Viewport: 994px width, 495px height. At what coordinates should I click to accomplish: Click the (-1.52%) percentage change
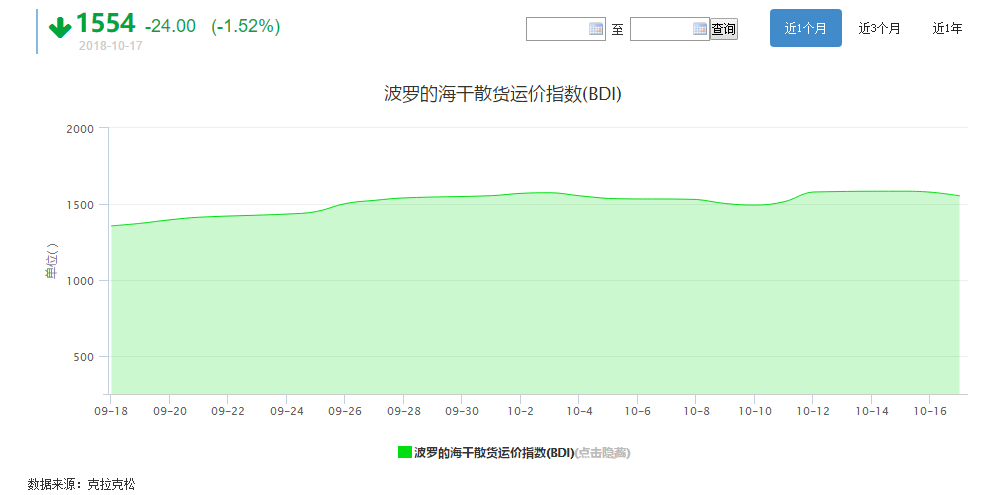245,26
